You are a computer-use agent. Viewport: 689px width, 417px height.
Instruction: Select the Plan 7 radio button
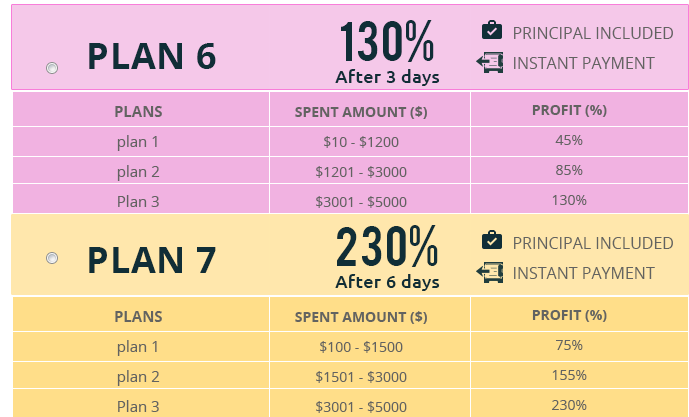tap(52, 258)
